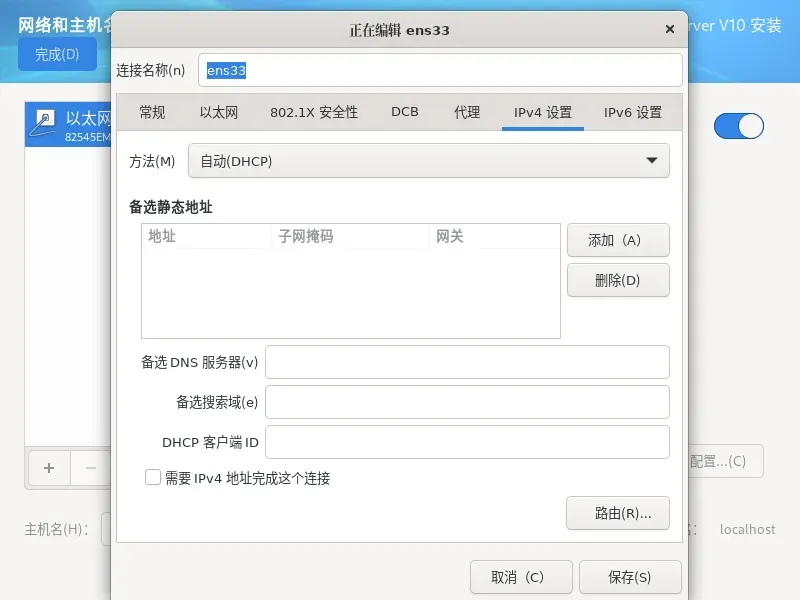Switch to the General (常规) tab
This screenshot has height=600, width=800.
[152, 113]
